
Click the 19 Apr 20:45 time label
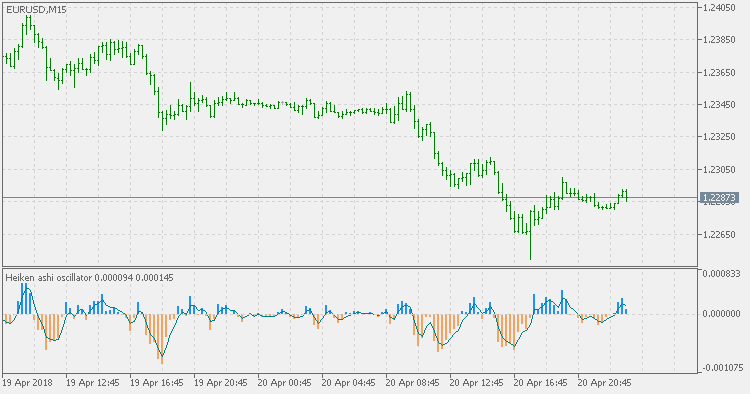pos(221,383)
